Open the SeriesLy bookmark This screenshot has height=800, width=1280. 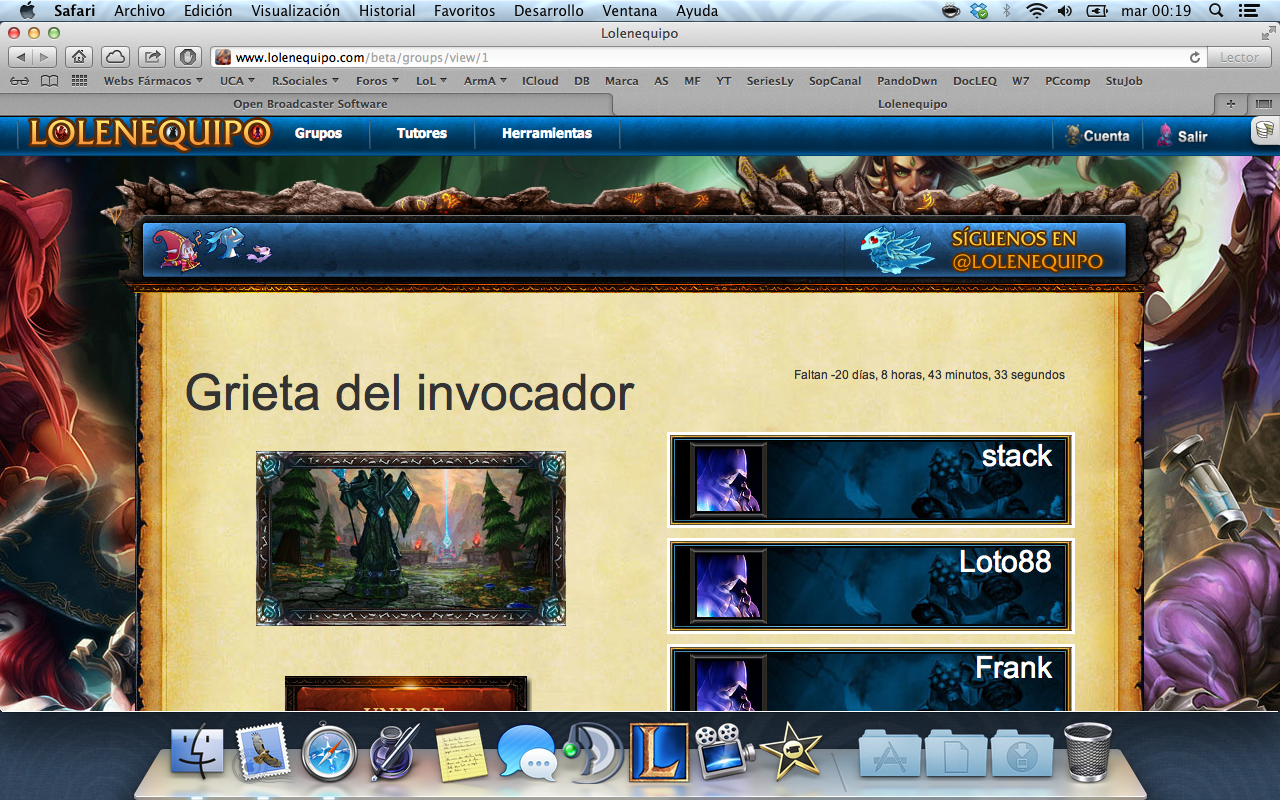[770, 81]
